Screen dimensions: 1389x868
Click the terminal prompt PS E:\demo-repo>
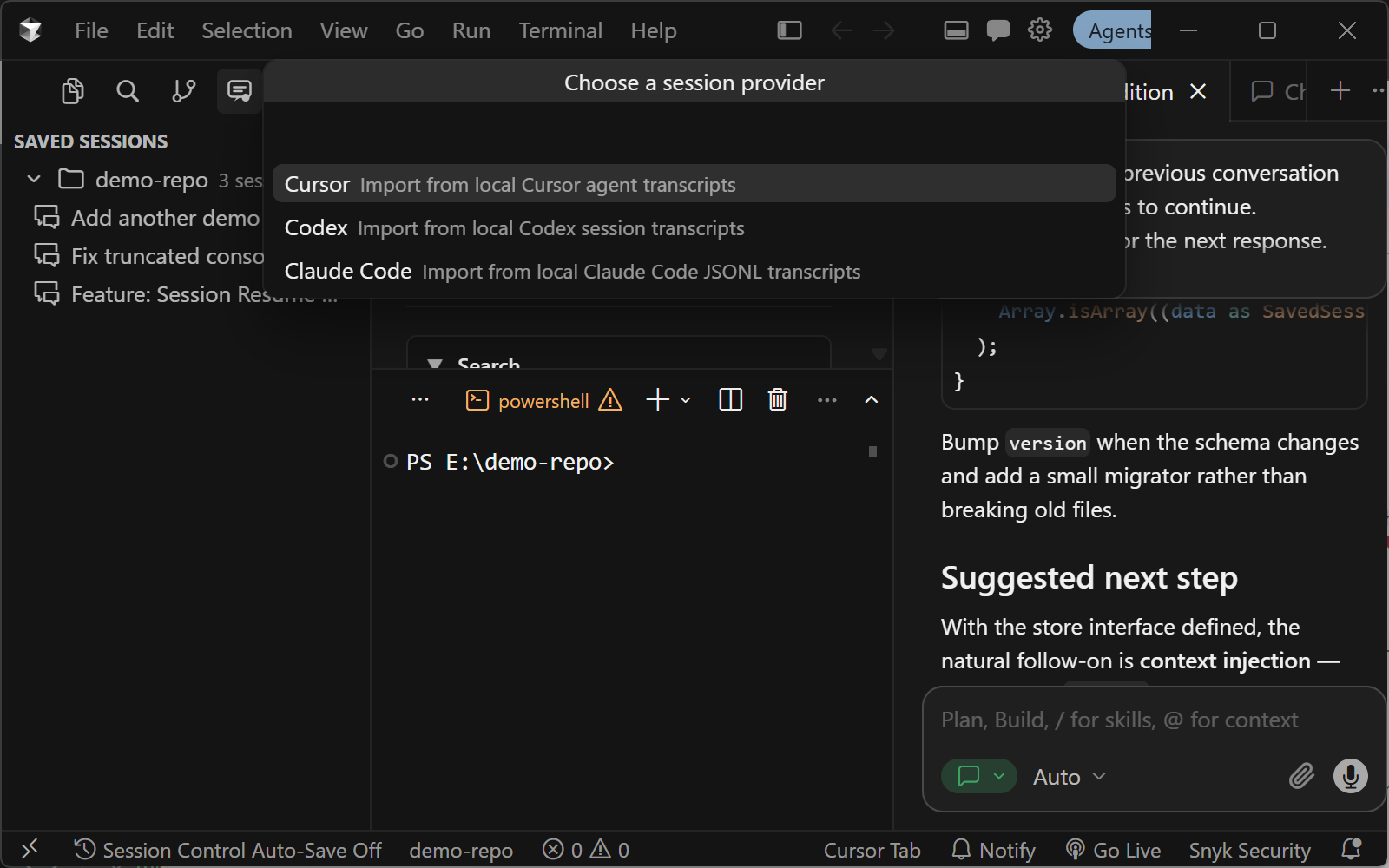pos(510,462)
